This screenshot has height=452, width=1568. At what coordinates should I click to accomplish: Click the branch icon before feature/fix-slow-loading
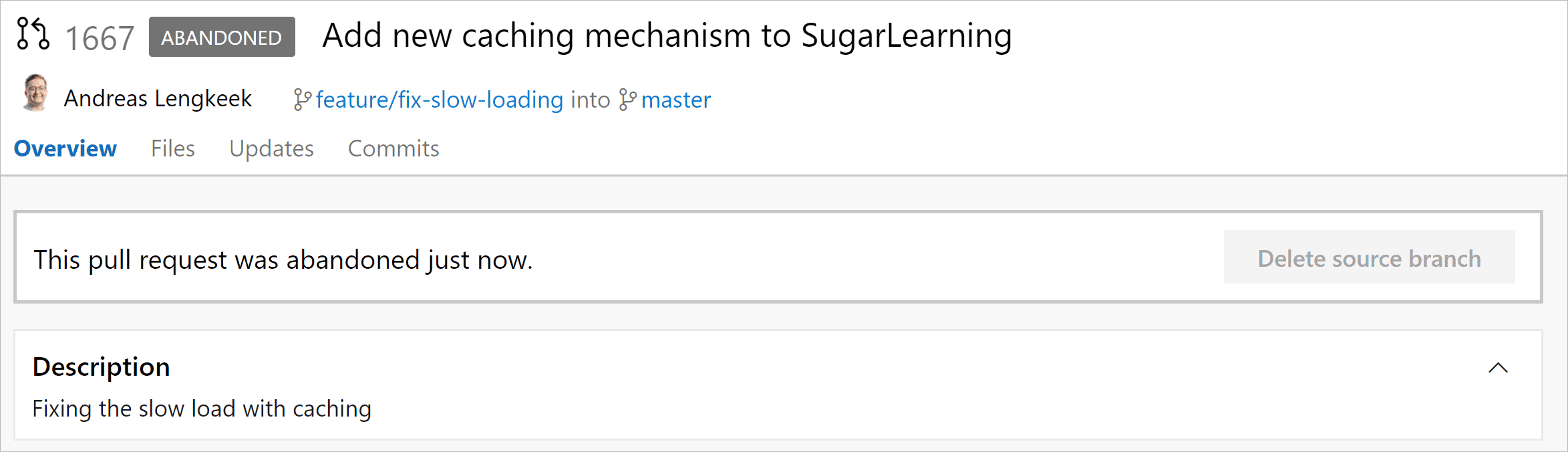(302, 100)
